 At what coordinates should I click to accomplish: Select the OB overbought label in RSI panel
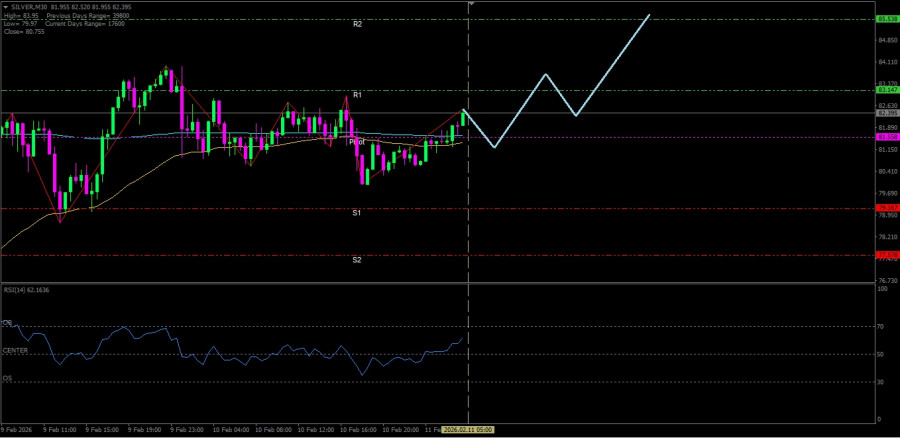[7, 323]
